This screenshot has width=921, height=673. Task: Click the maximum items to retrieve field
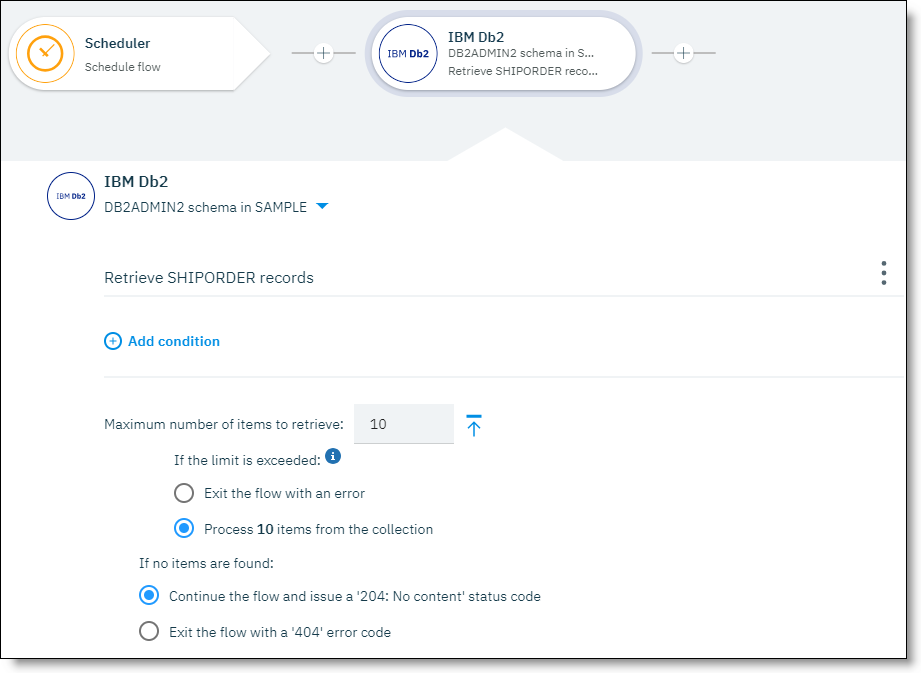tap(403, 424)
